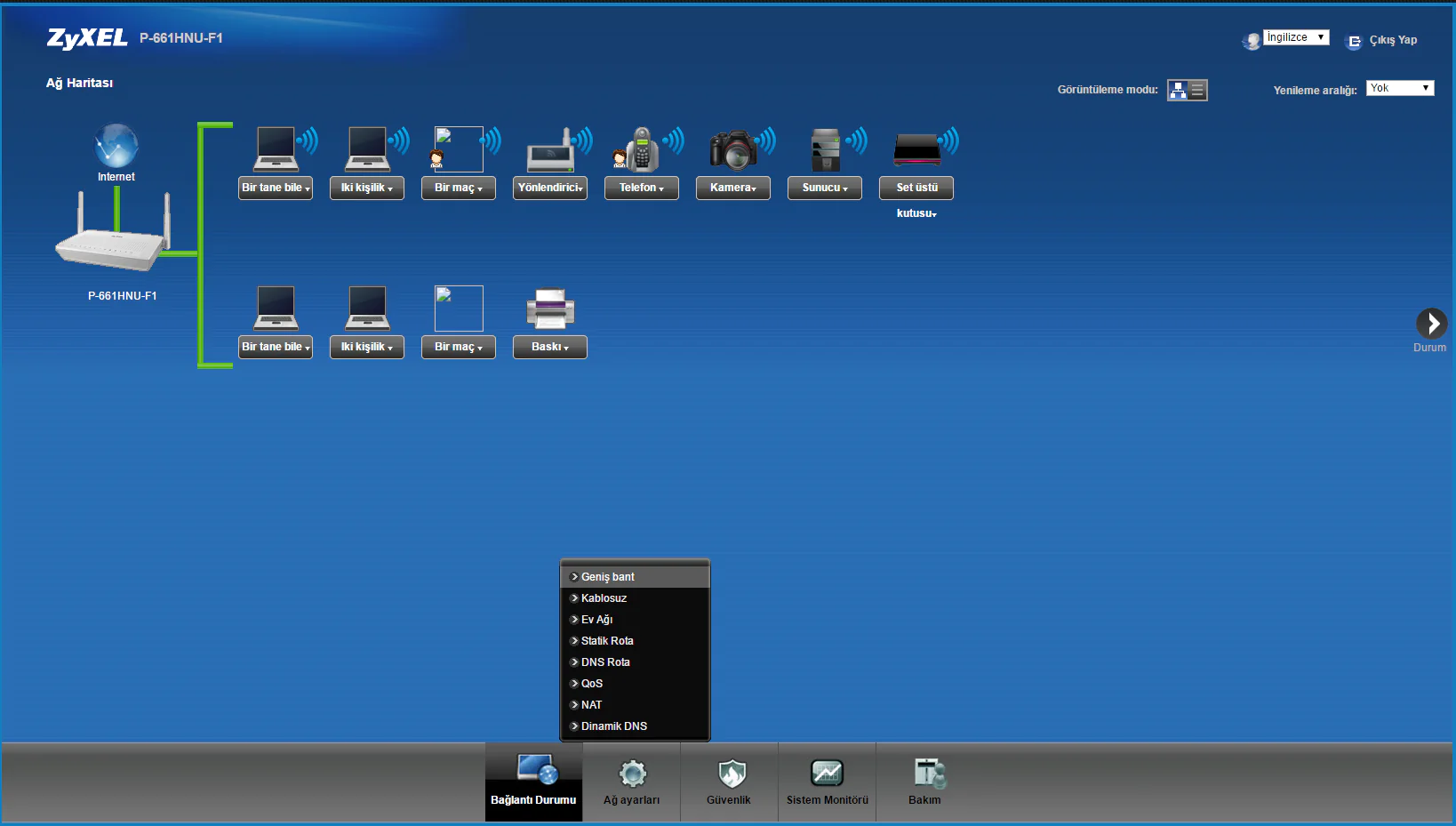The image size is (1456, 826).
Task: Click the Internet globe icon
Action: click(116, 146)
